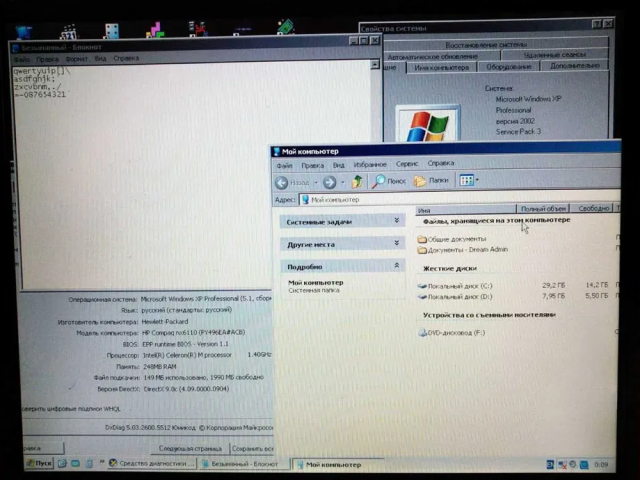Switch to the Имя компьютера tab
This screenshot has width=640, height=480.
point(442,67)
